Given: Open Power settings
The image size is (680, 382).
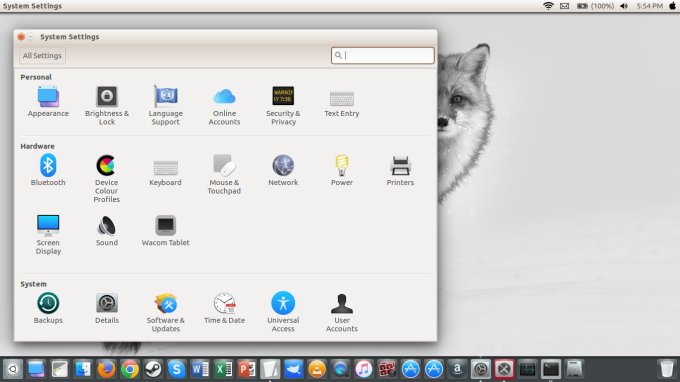Looking at the screenshot, I should pyautogui.click(x=342, y=170).
